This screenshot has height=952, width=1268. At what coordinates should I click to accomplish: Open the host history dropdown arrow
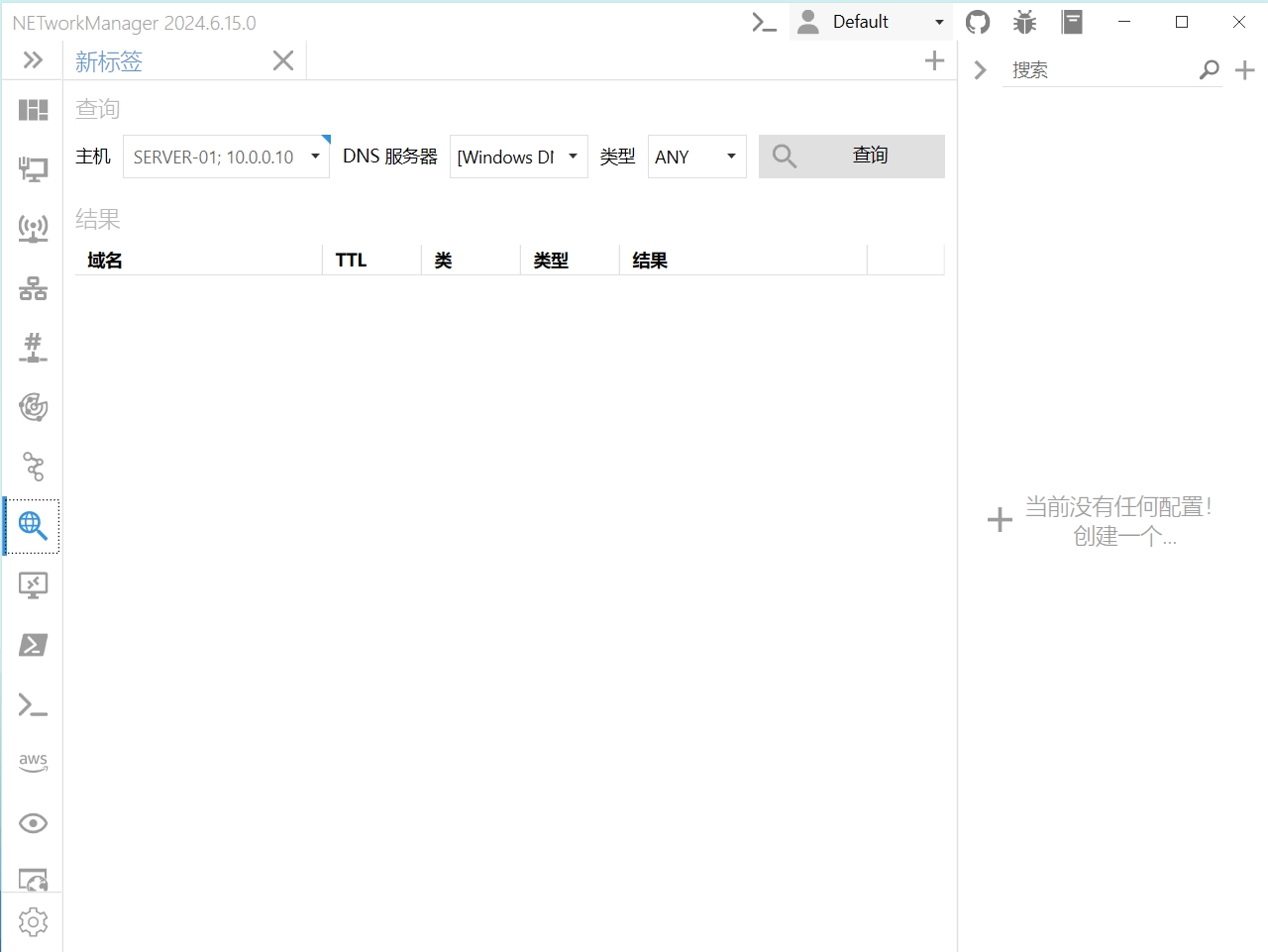(x=315, y=157)
